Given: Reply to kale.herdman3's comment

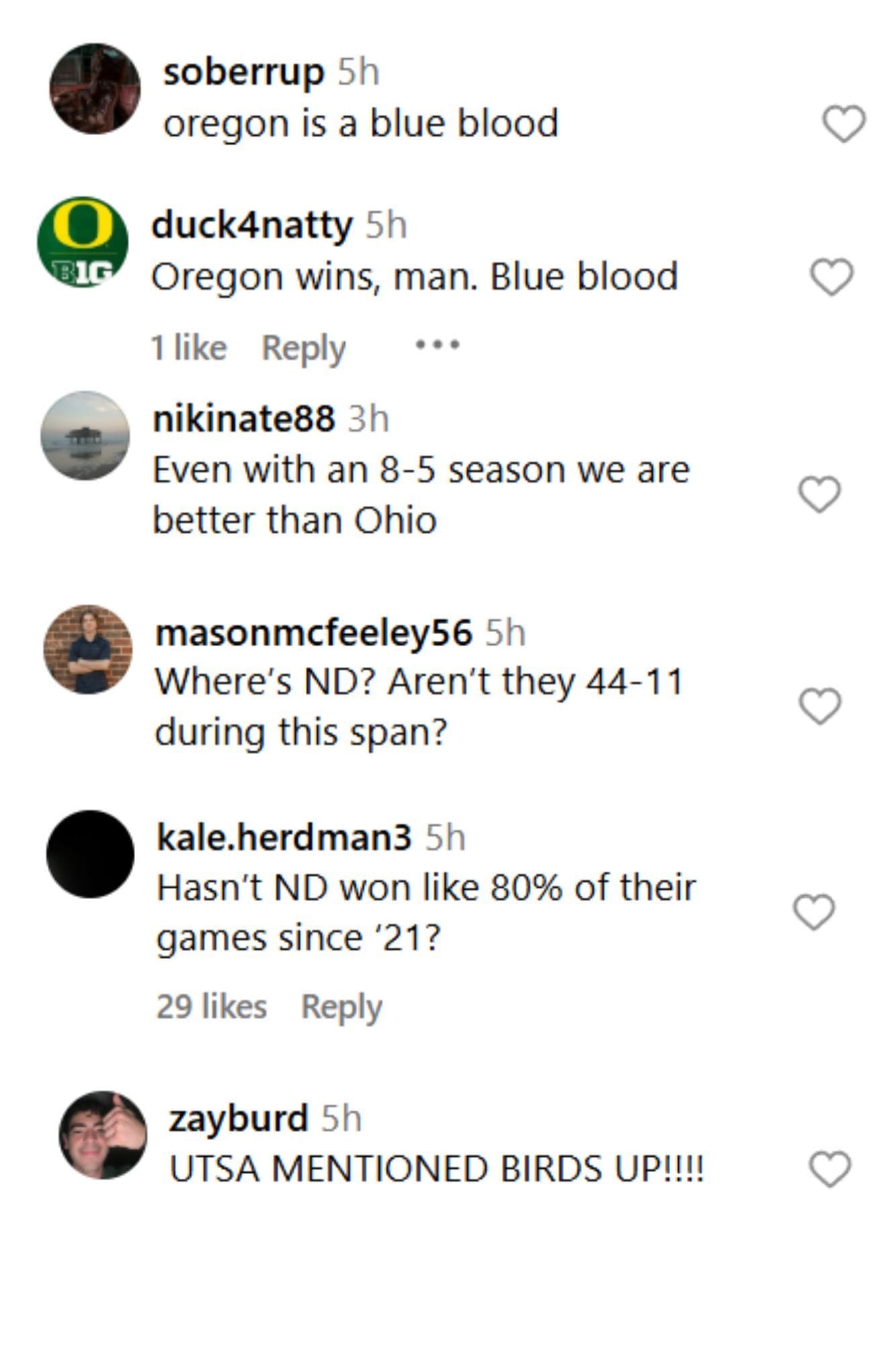Looking at the screenshot, I should [x=341, y=1007].
